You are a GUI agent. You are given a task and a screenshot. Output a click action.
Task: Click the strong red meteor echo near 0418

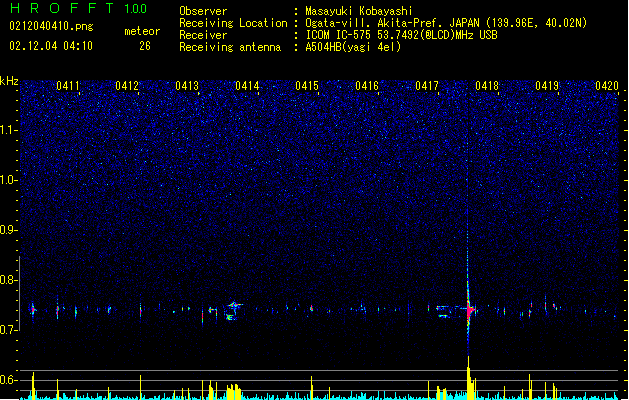coord(469,309)
